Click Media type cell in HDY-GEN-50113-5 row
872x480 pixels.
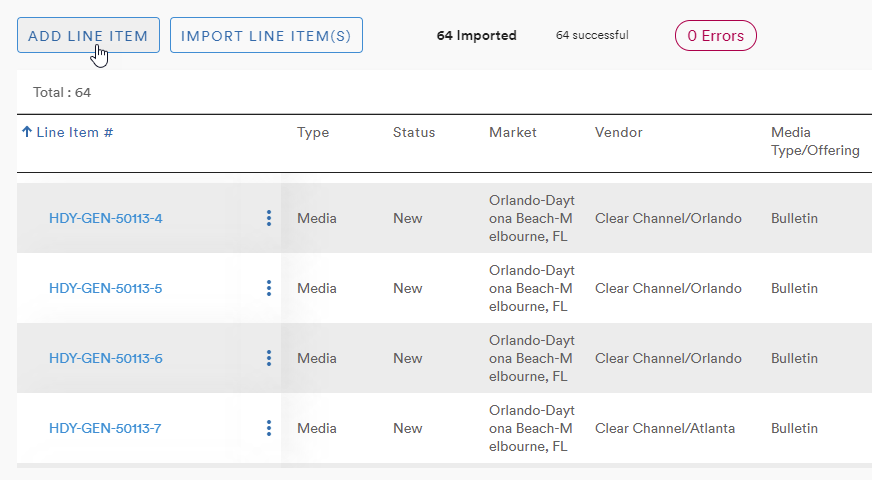pos(316,288)
